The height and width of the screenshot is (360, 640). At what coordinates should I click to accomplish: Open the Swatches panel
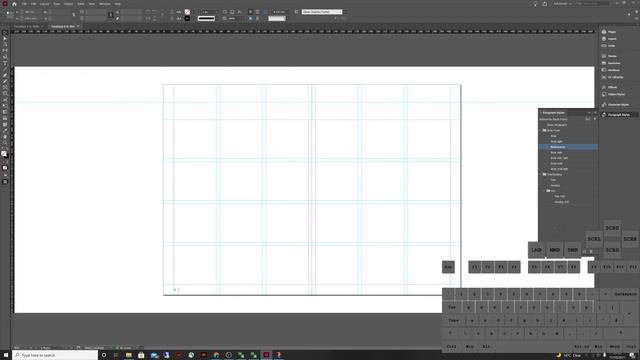611,63
